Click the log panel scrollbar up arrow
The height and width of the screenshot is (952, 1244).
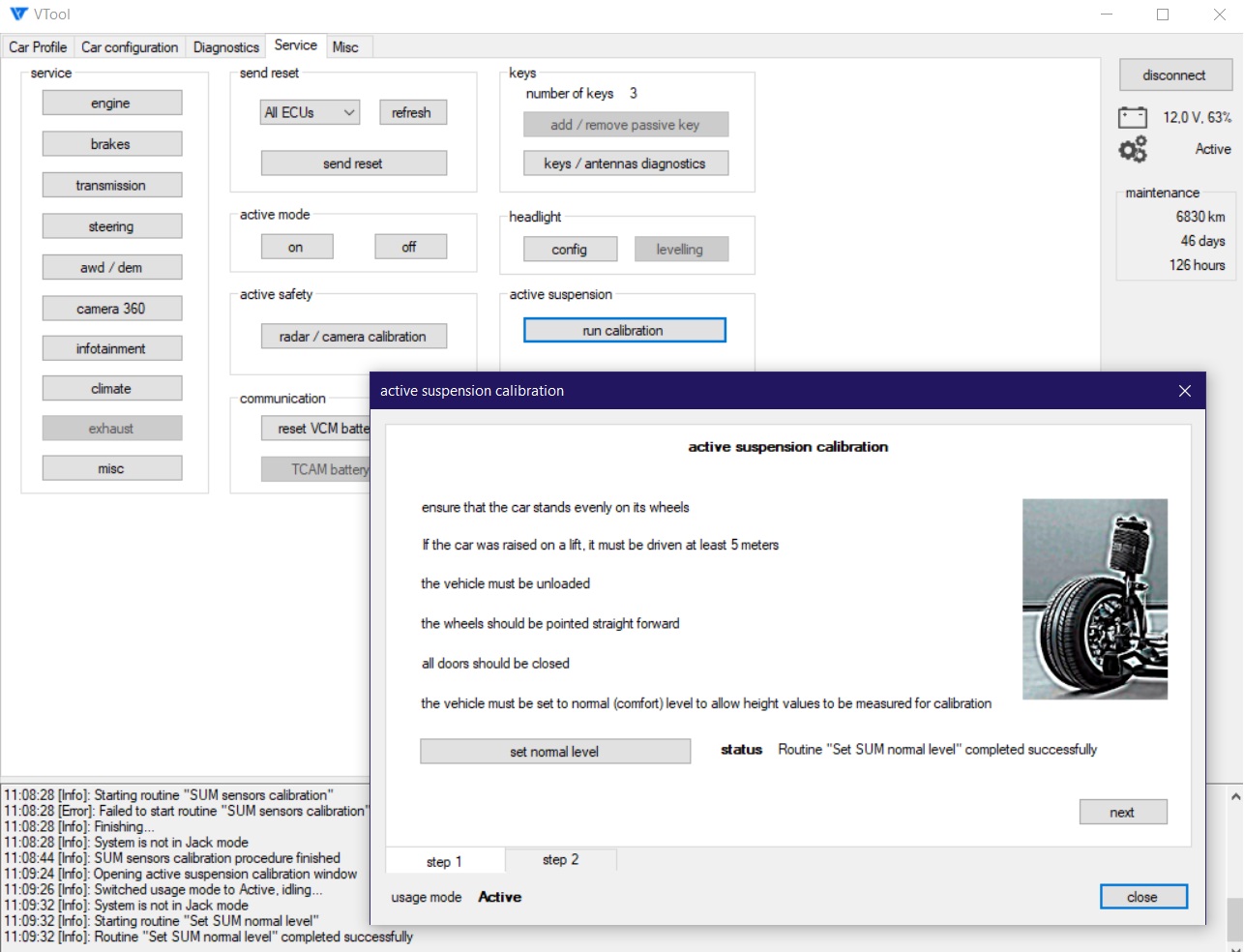click(x=1235, y=797)
